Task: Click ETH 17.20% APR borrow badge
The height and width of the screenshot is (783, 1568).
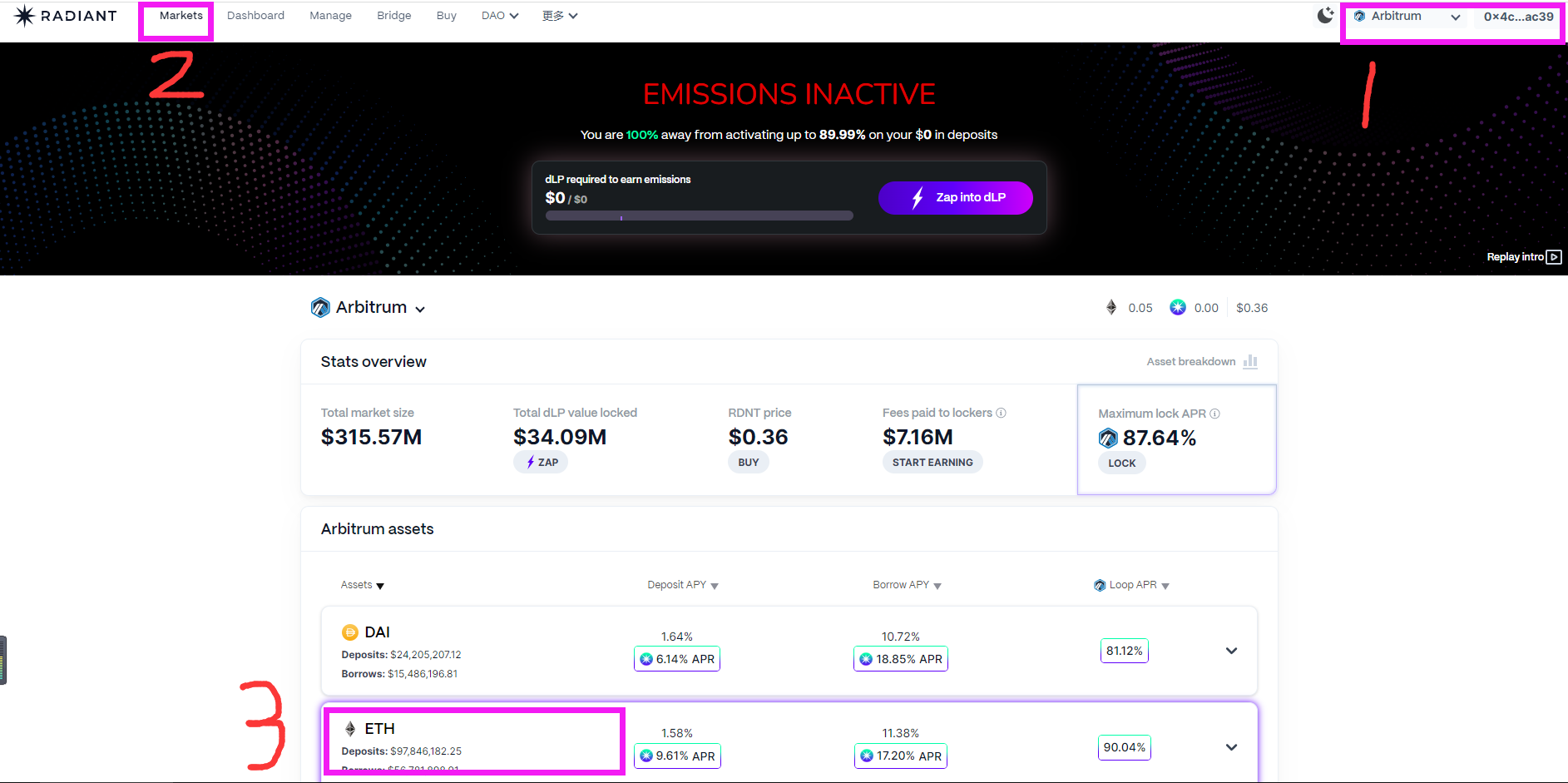Action: point(901,756)
